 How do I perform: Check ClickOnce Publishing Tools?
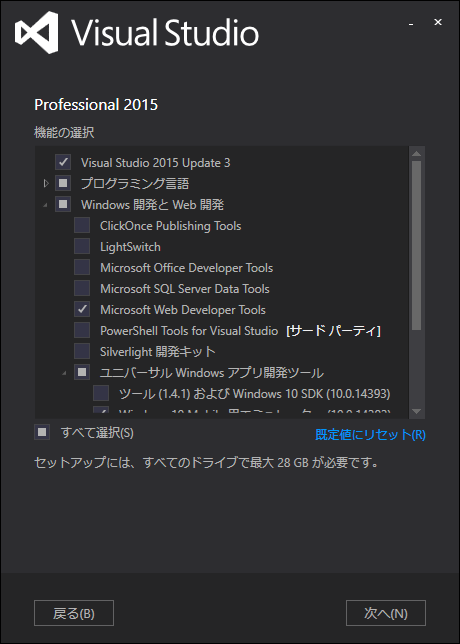pos(82,225)
